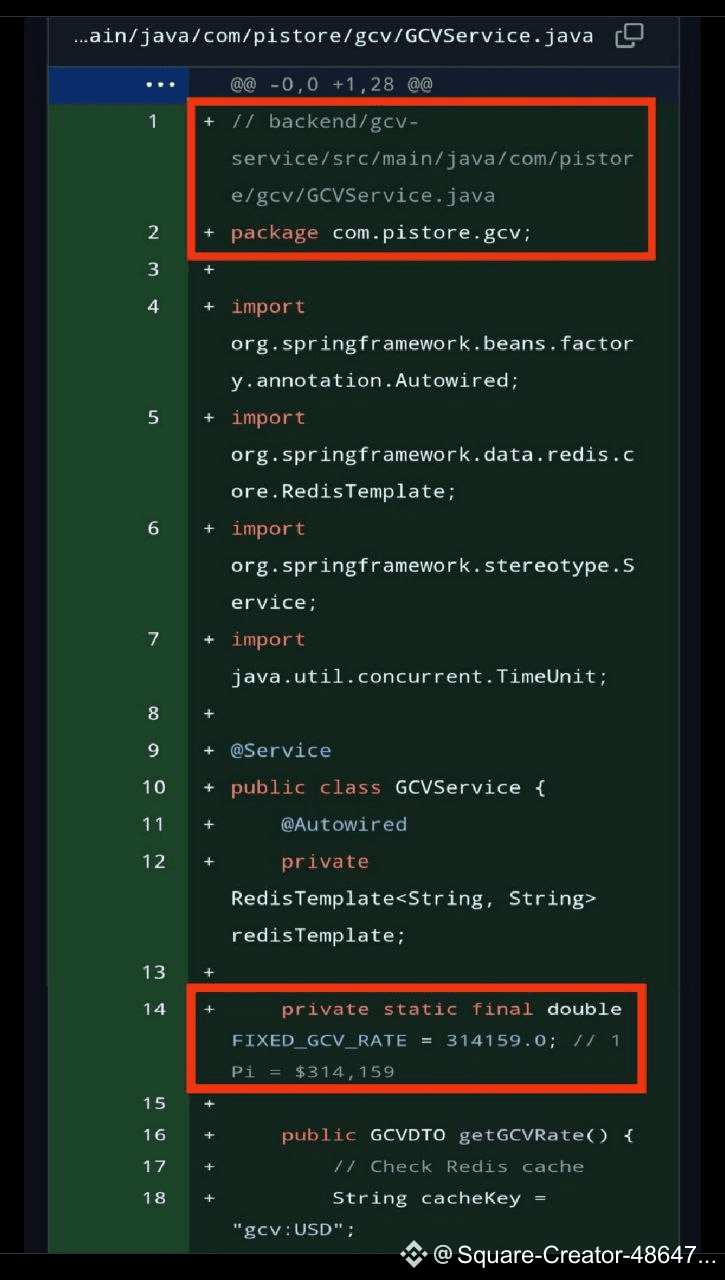The width and height of the screenshot is (725, 1280).
Task: Click the hunk header @@ -0,0 +1,28 @@
Action: (331, 84)
